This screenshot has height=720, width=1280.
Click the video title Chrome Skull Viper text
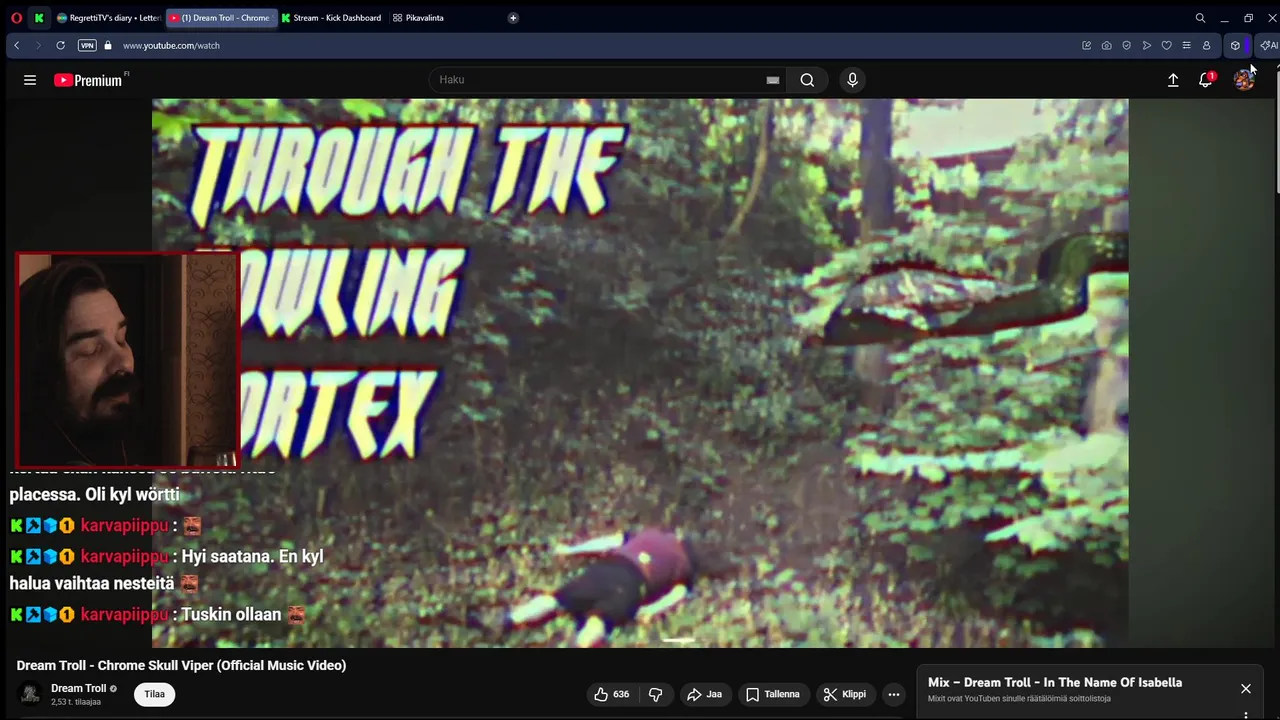(181, 665)
